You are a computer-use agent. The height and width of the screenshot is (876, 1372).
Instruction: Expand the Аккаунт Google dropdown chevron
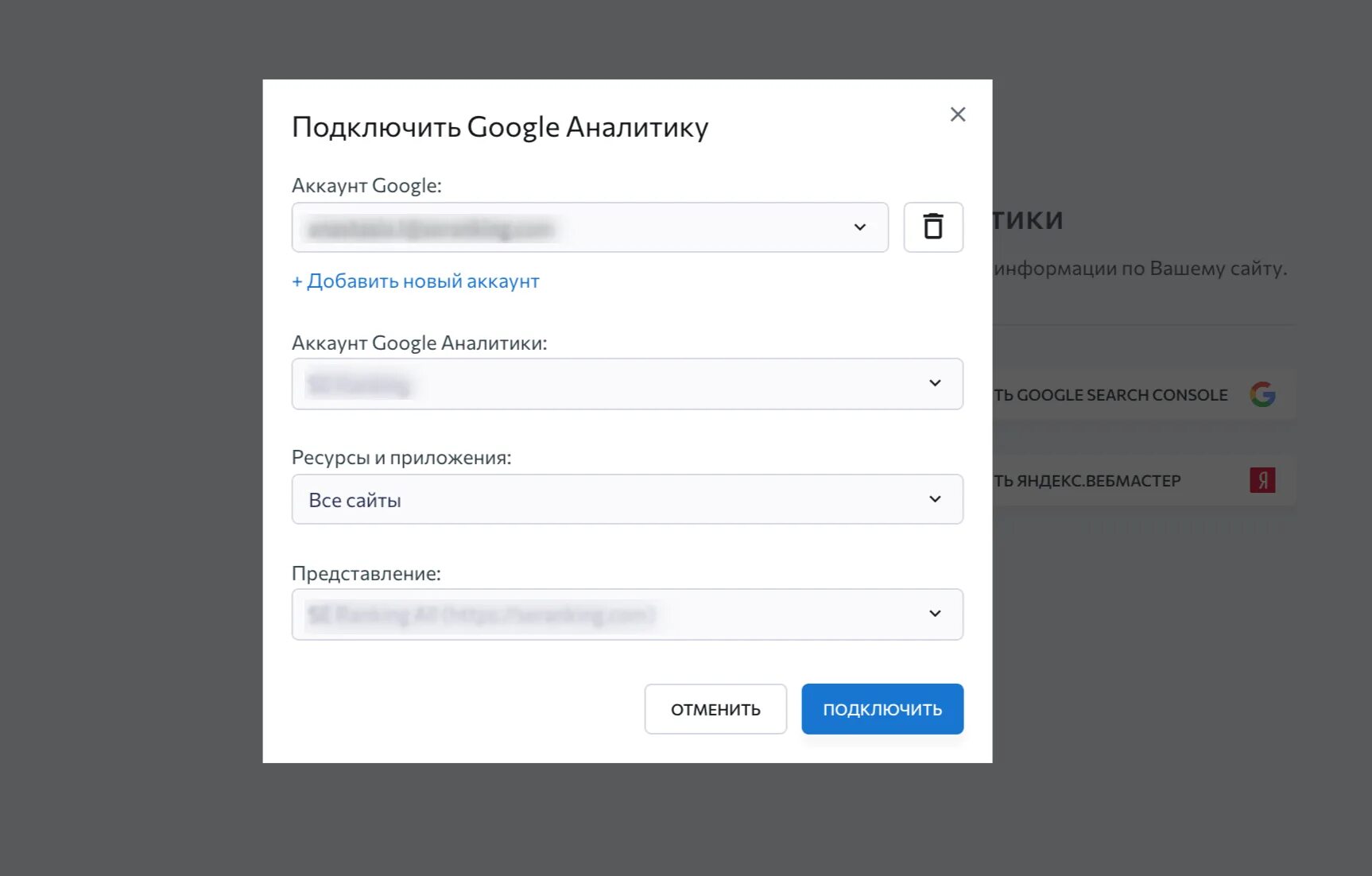(x=861, y=227)
